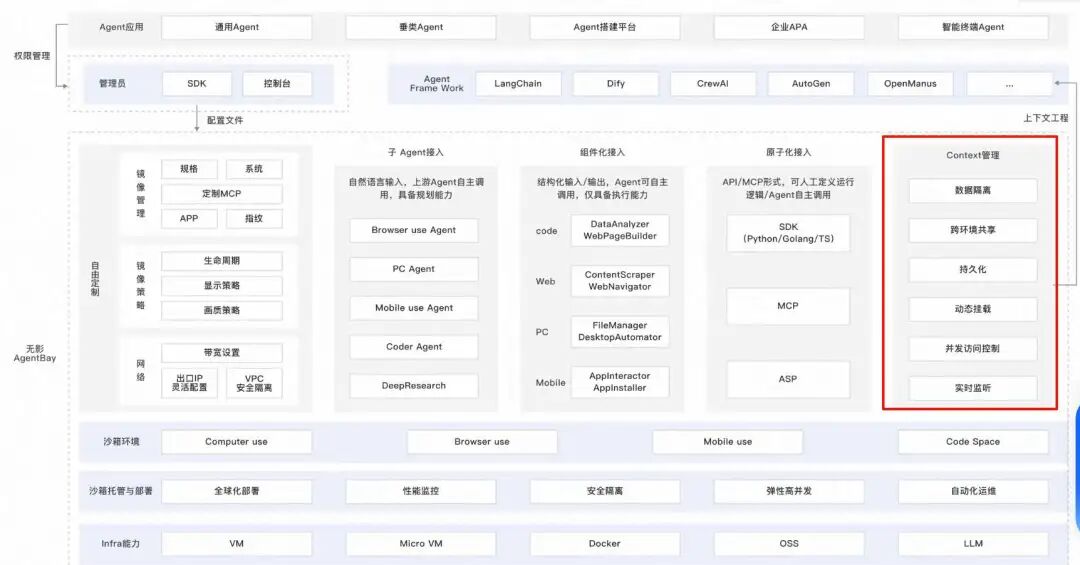Click the 带宽设置 box
The image size is (1080, 565).
pos(222,353)
